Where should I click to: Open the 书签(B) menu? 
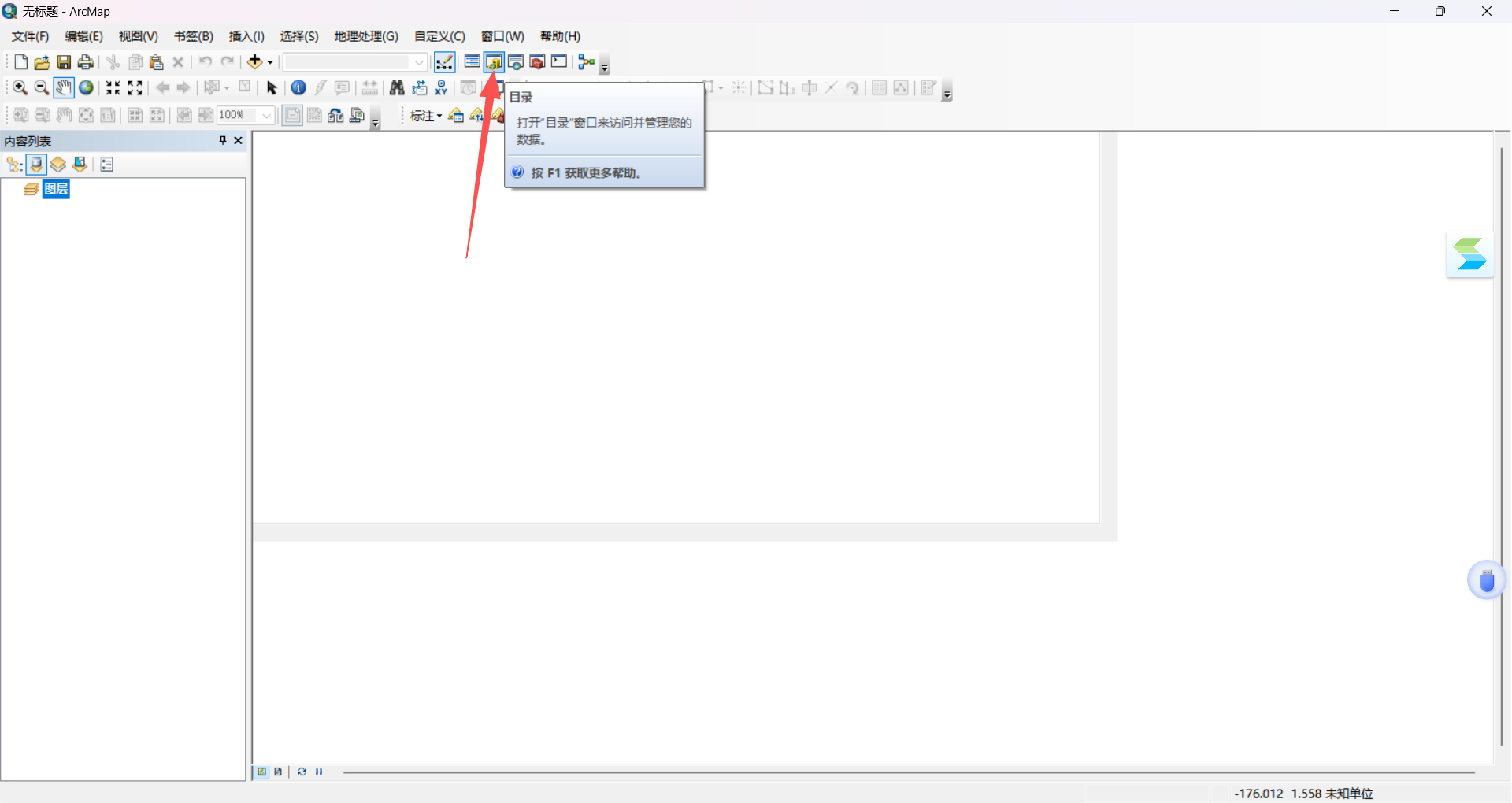click(194, 36)
